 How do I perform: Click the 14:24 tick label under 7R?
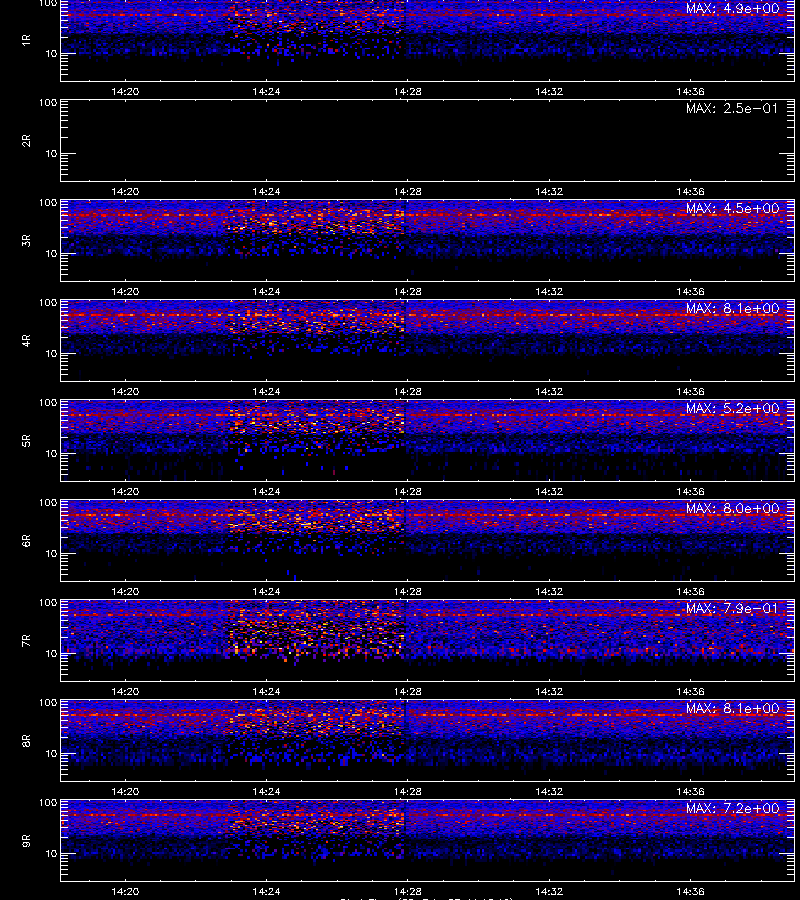(266, 692)
